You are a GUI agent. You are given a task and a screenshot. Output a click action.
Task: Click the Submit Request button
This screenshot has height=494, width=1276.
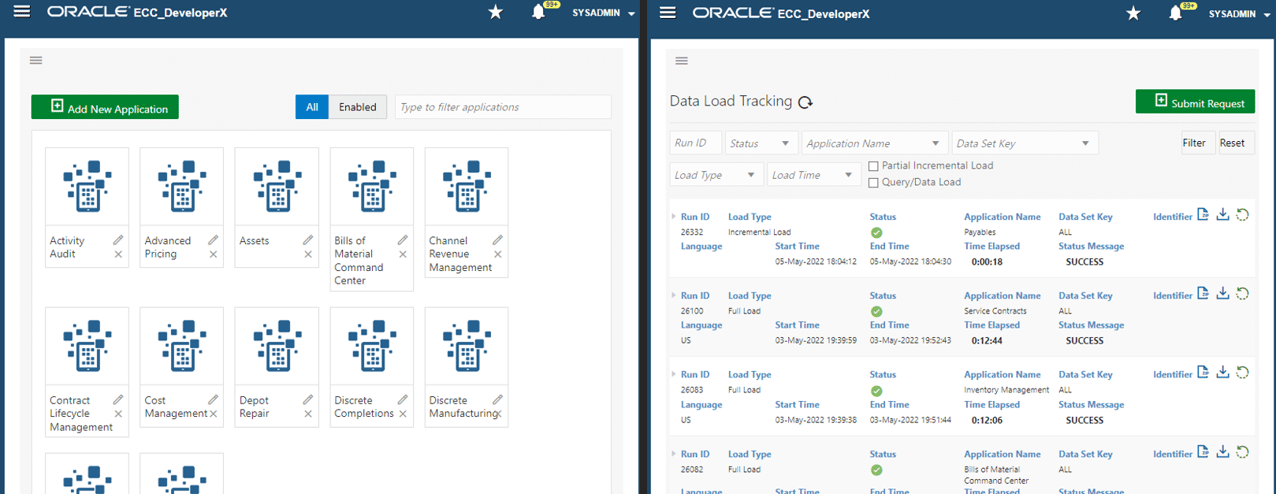coord(1195,102)
